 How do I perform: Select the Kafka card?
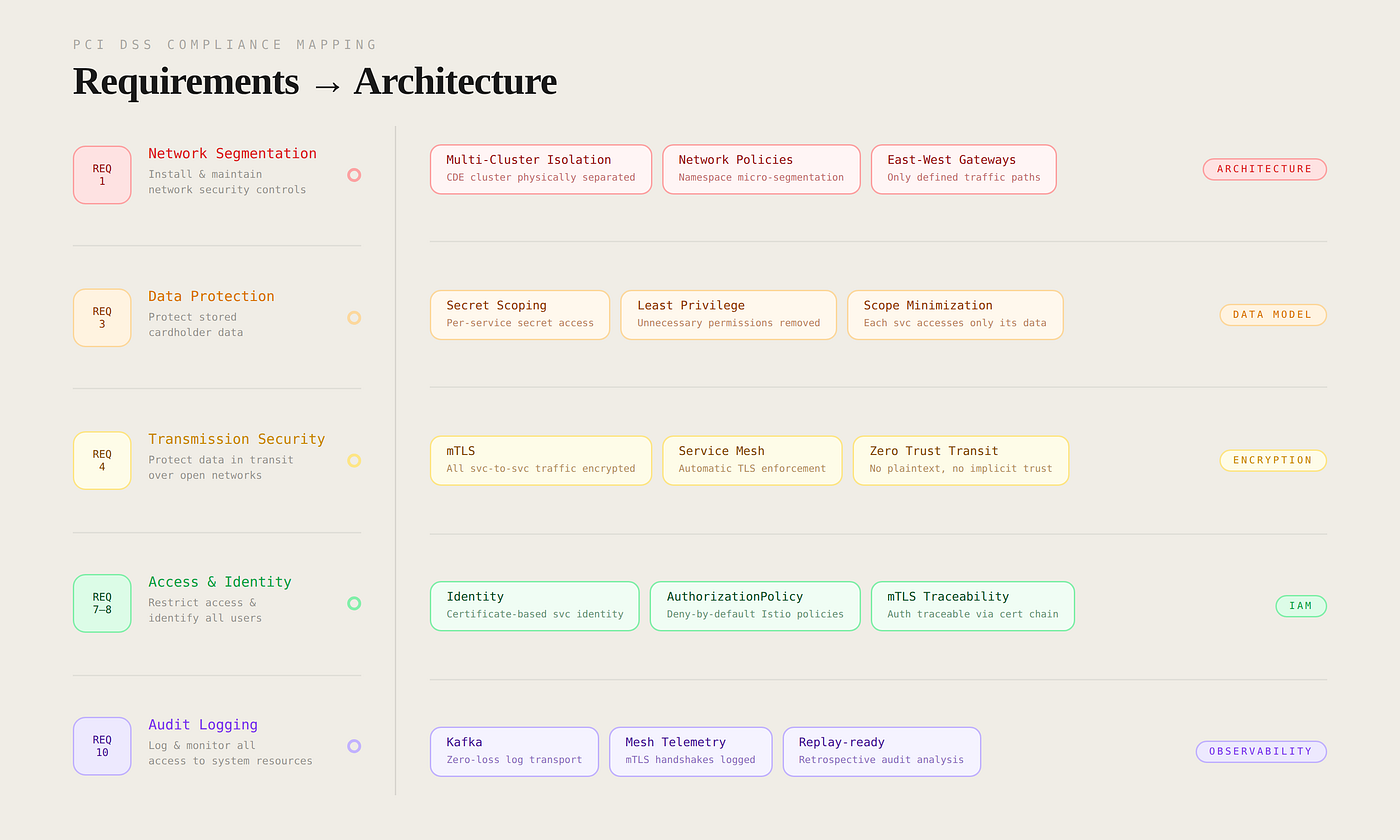click(x=514, y=752)
